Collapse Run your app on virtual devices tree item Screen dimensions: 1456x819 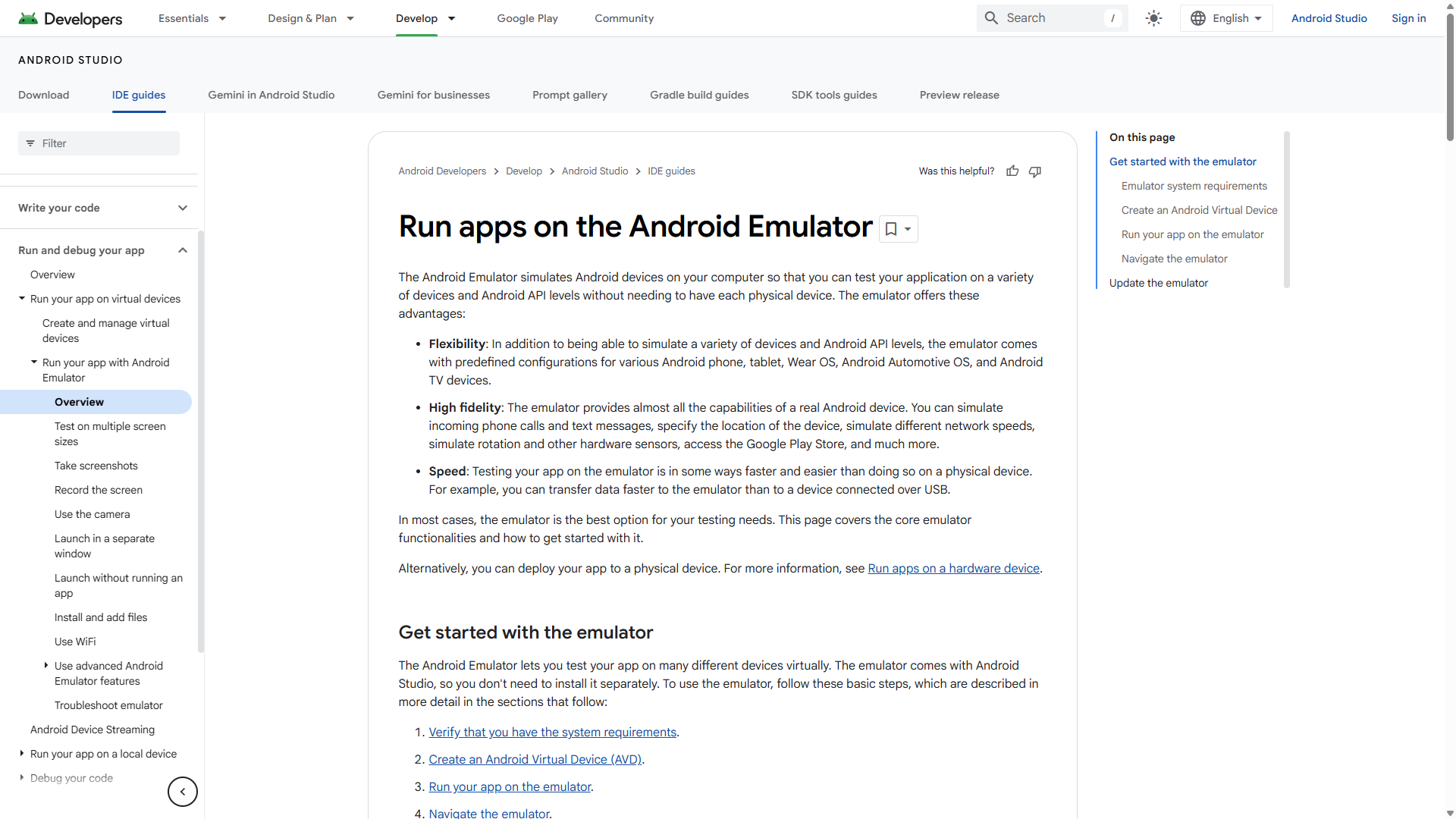[22, 299]
